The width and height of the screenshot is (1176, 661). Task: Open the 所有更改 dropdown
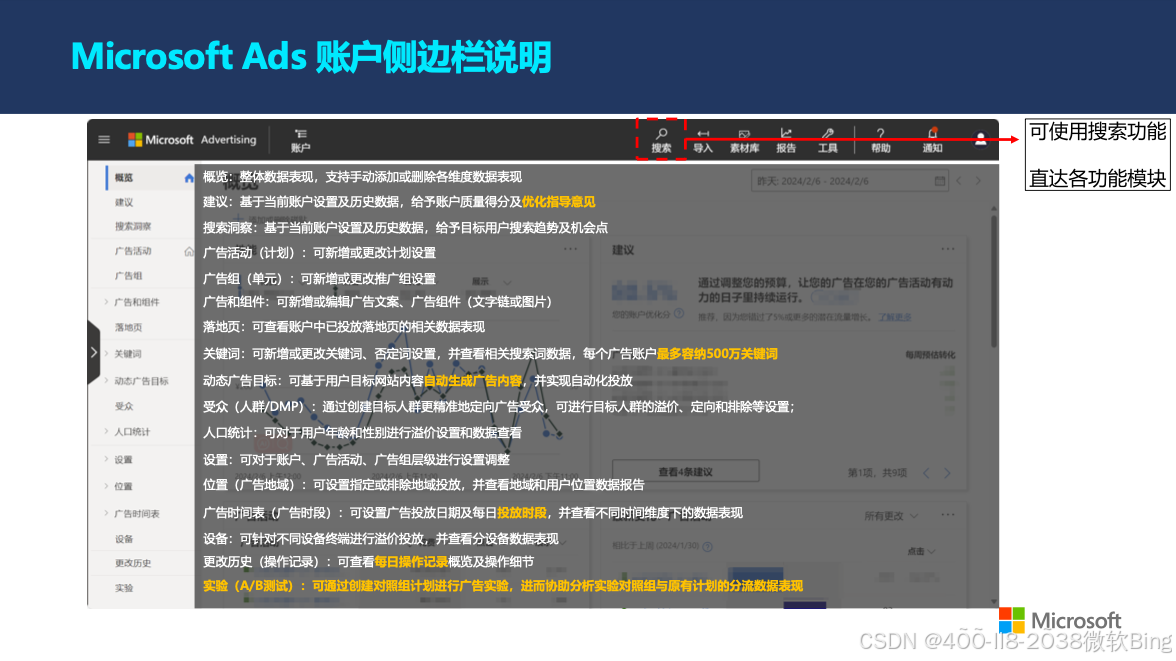[891, 515]
